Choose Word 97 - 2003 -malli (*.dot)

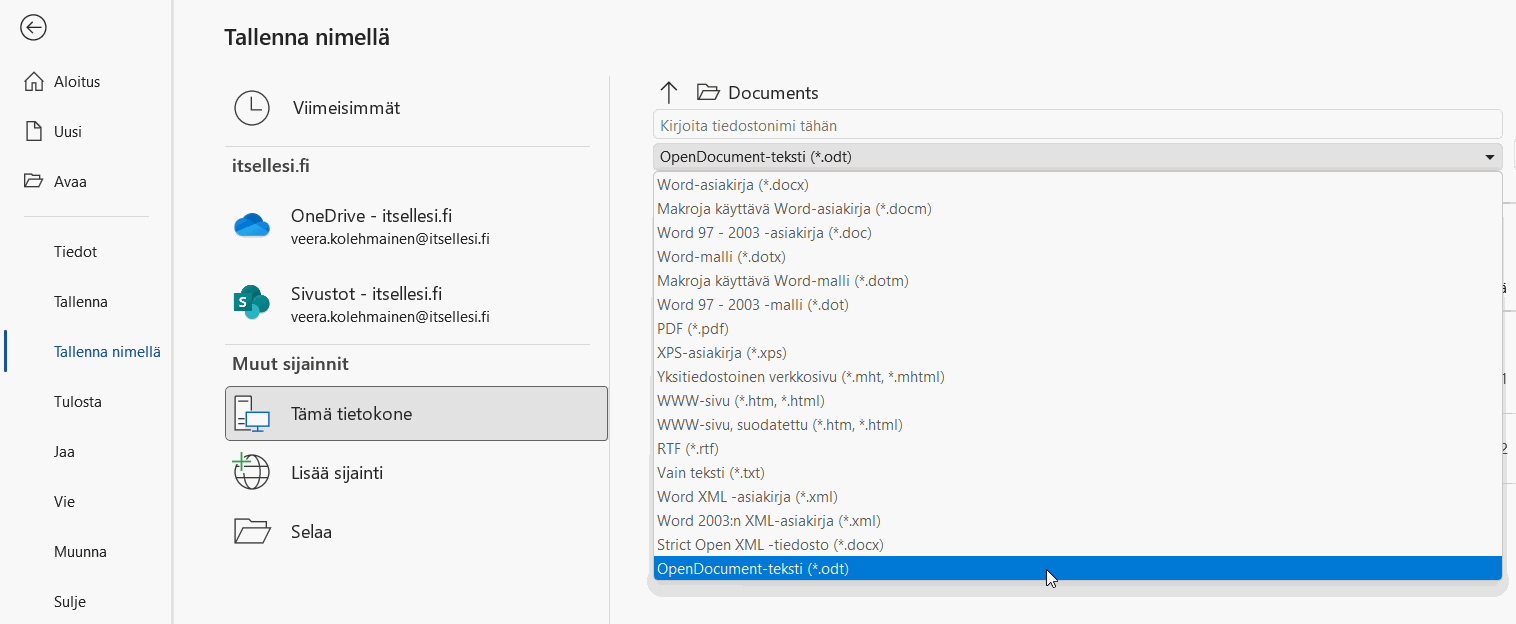tap(1078, 305)
